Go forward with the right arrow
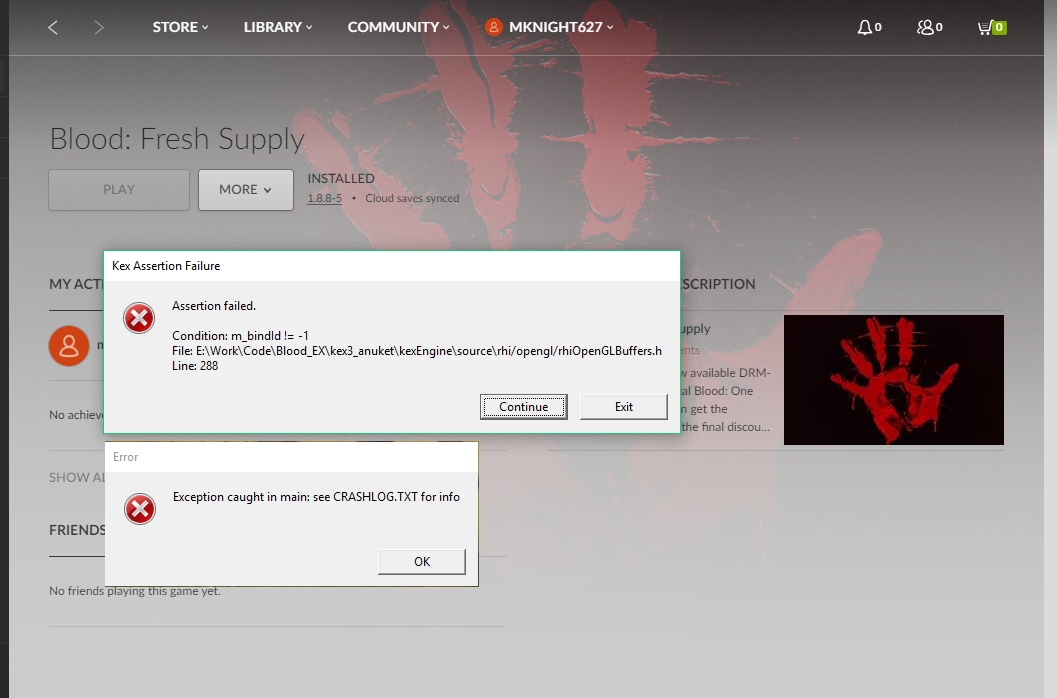The height and width of the screenshot is (698, 1057). [x=99, y=27]
